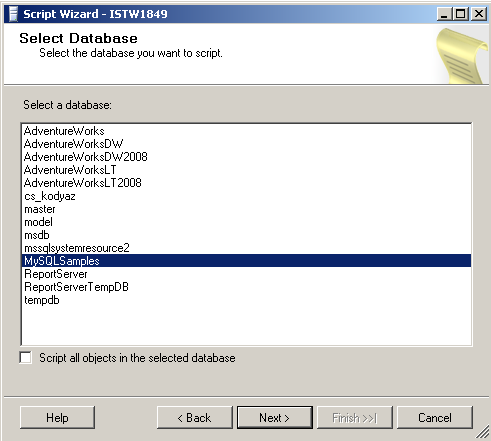Open Help for the Script Wizard

pyautogui.click(x=57, y=417)
